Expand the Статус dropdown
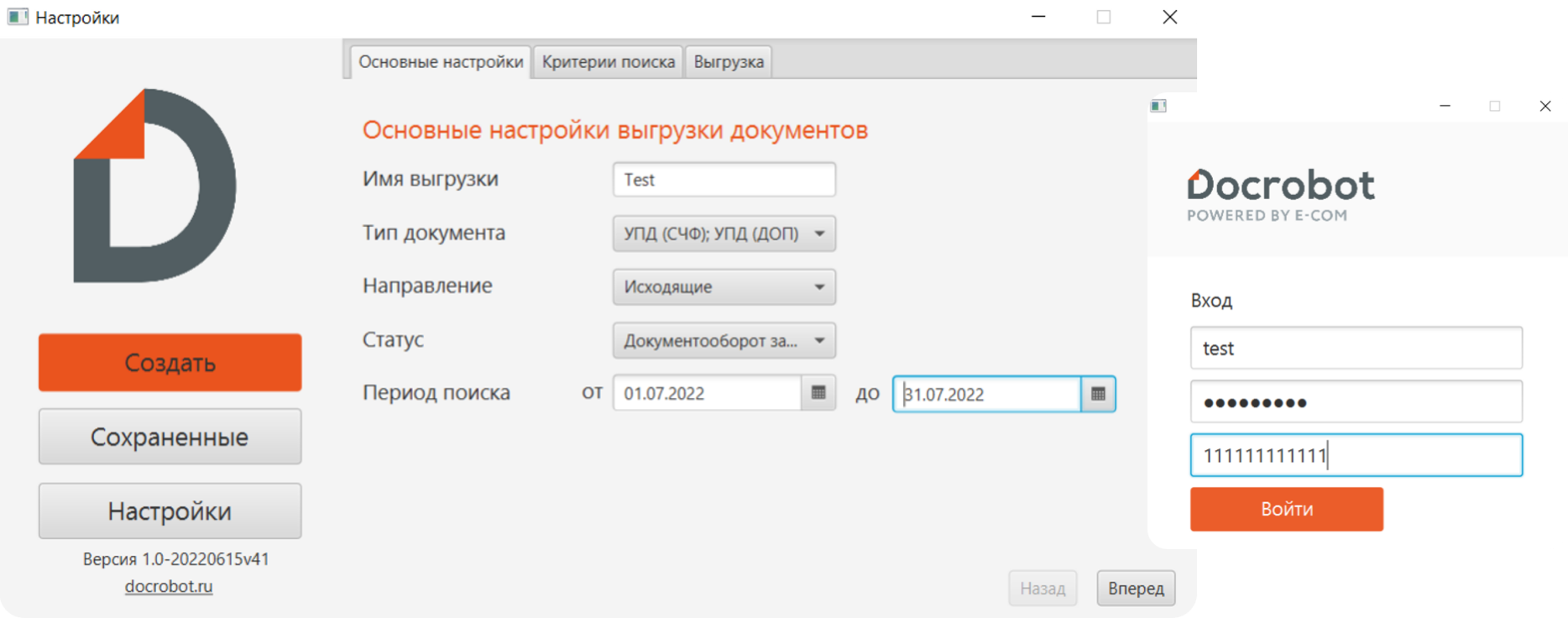This screenshot has width=1568, height=618. [x=724, y=341]
